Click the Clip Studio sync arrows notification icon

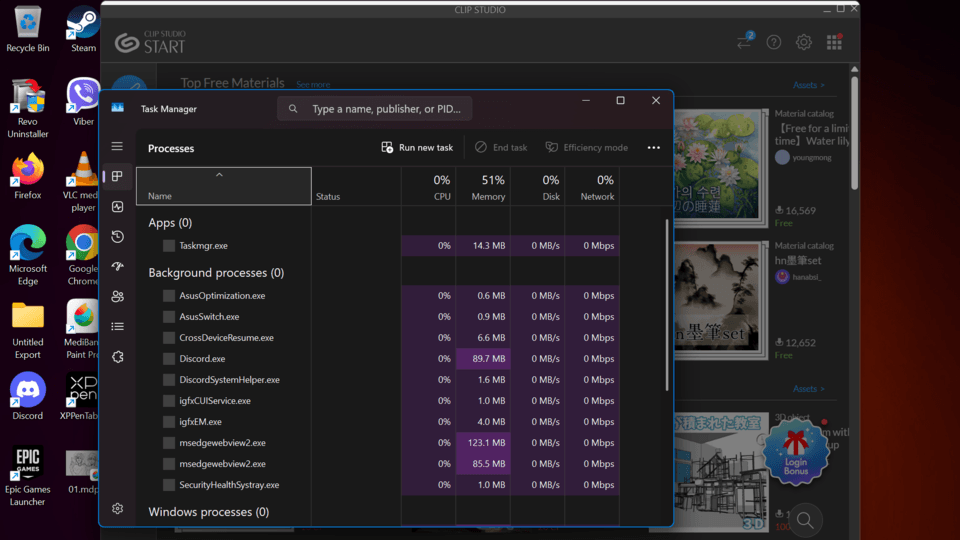click(744, 42)
